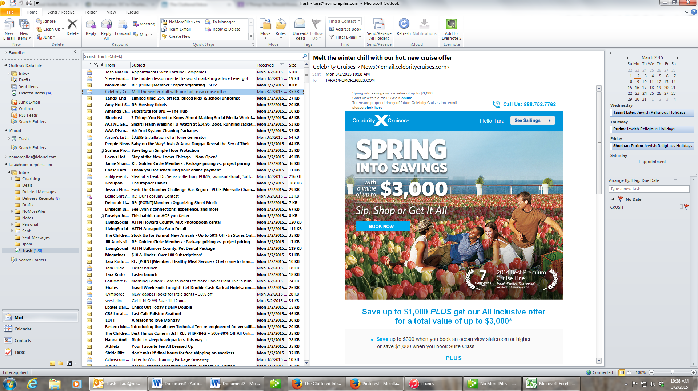Switch to the View ribbon tab
This screenshot has height=391, width=698.
point(111,12)
